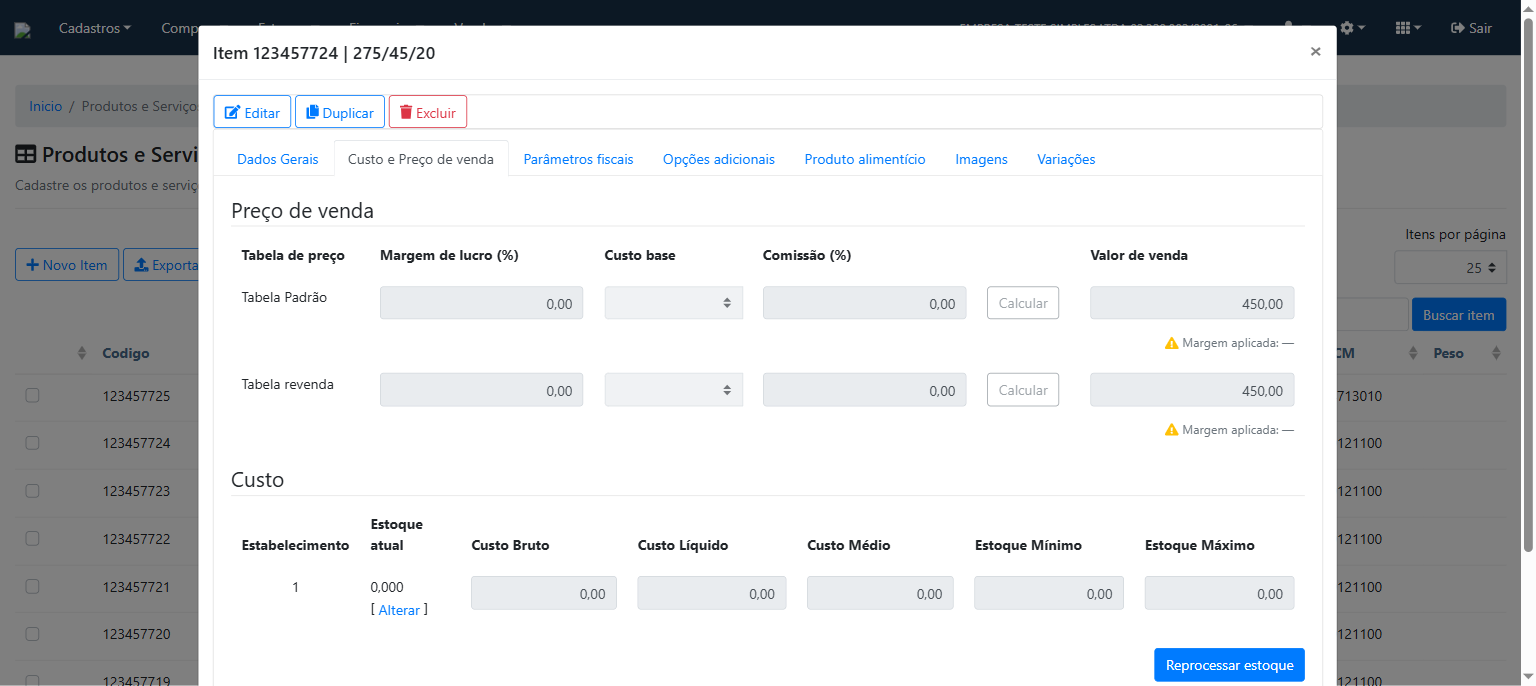Click the Editar pencil icon button
This screenshot has height=686, width=1536.
252,112
